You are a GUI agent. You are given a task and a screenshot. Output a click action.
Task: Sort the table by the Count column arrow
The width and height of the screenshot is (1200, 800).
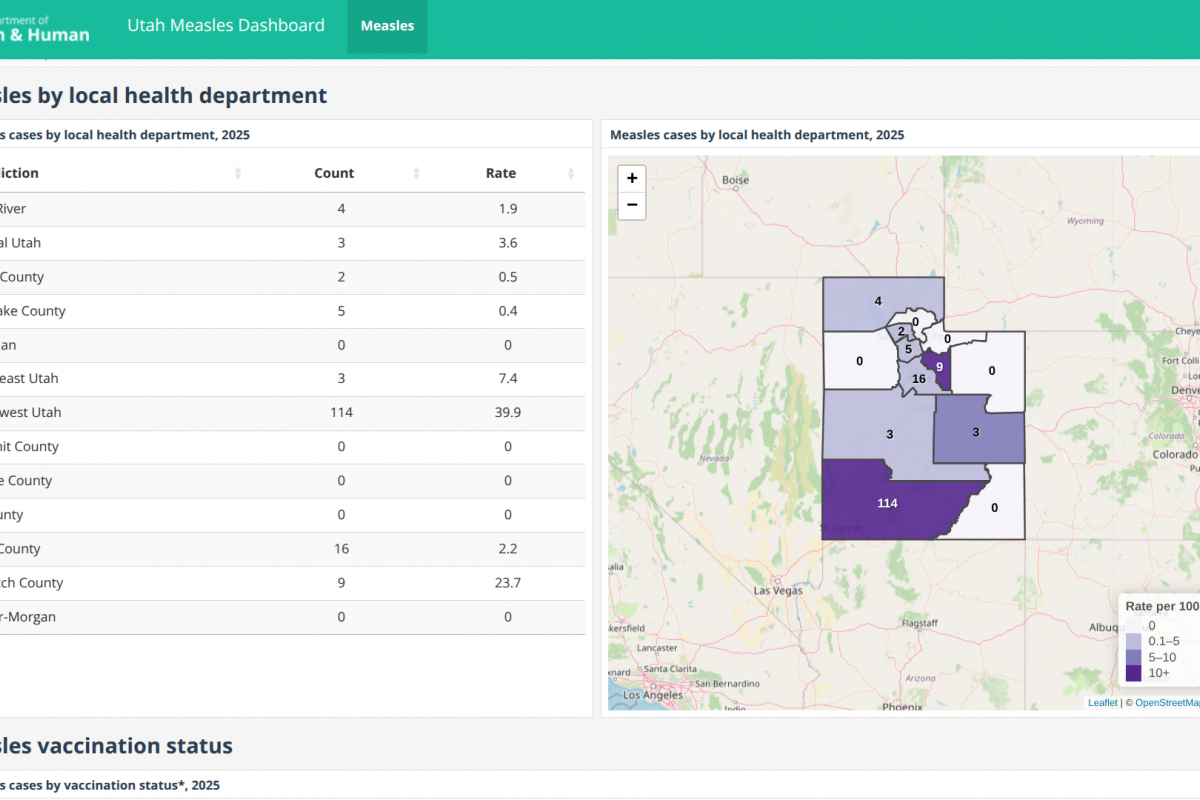coord(416,173)
